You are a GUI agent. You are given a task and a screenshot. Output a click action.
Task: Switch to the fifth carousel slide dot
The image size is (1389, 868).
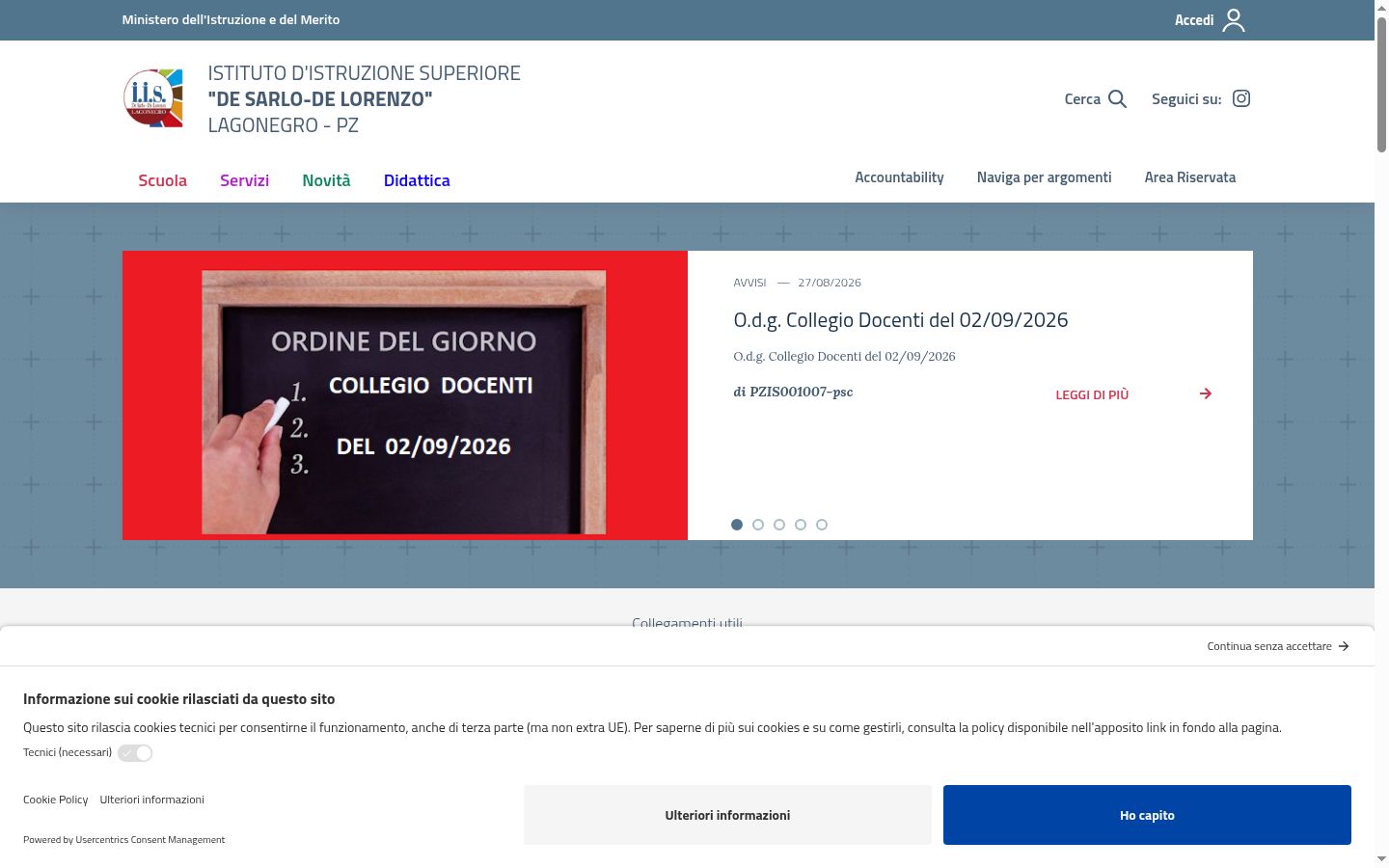pyautogui.click(x=822, y=525)
